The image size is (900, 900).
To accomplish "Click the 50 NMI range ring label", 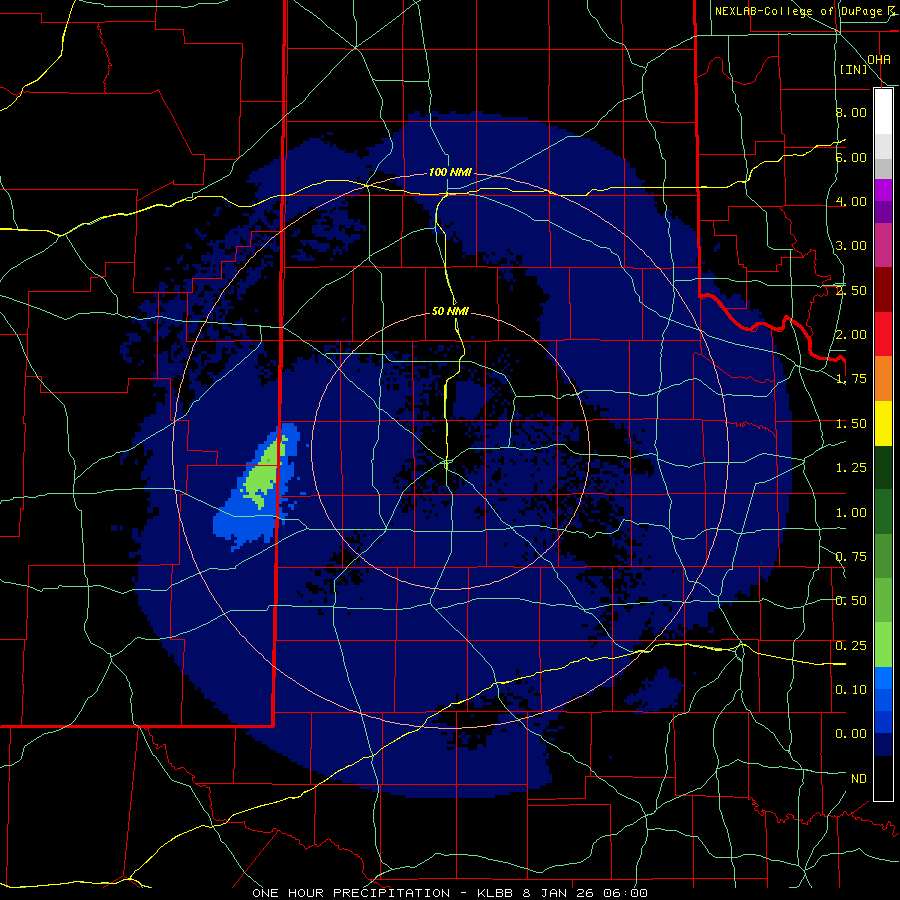I will point(450,311).
